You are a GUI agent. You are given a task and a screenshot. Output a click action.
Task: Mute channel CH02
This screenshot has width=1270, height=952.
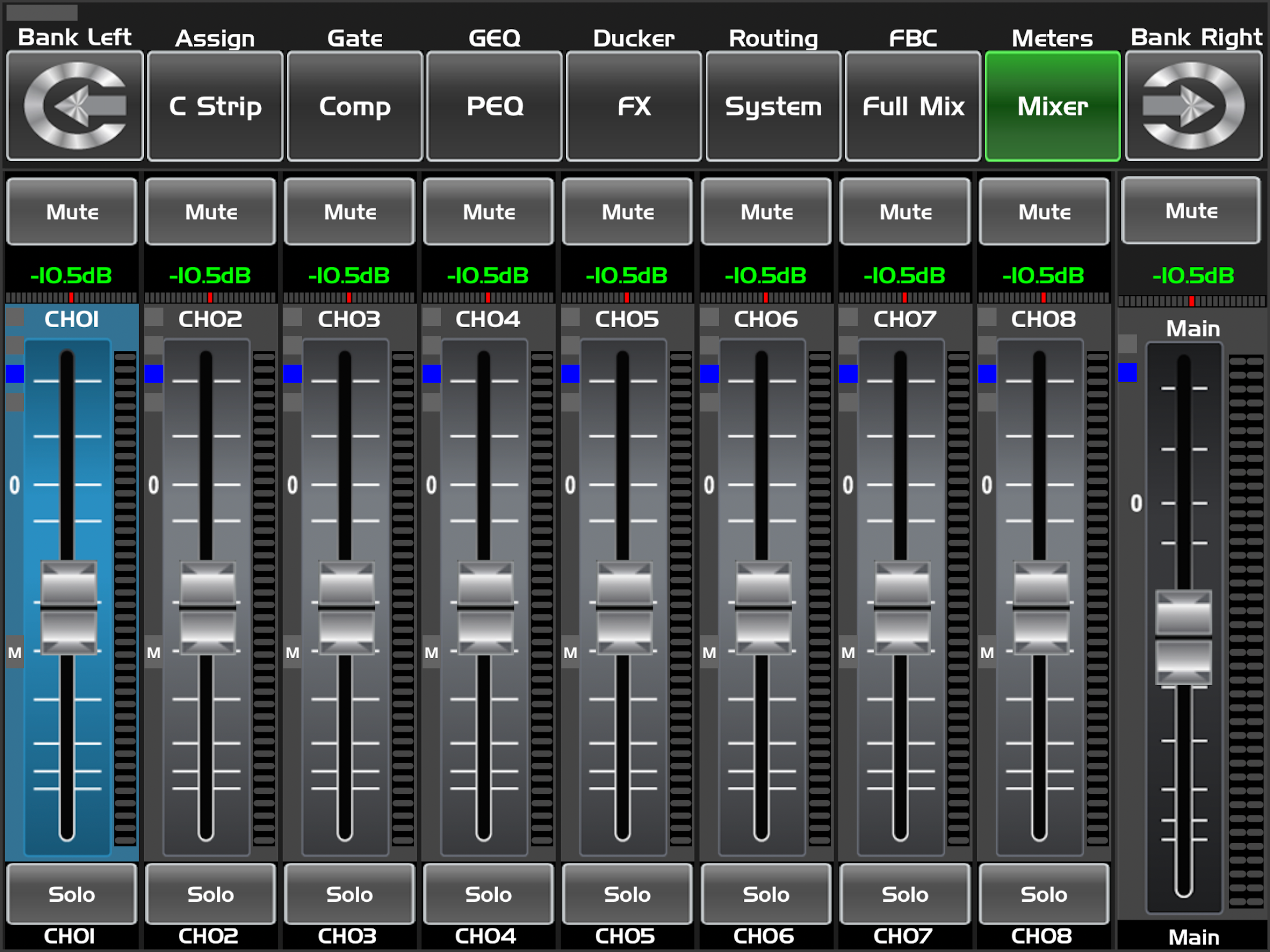[x=211, y=212]
